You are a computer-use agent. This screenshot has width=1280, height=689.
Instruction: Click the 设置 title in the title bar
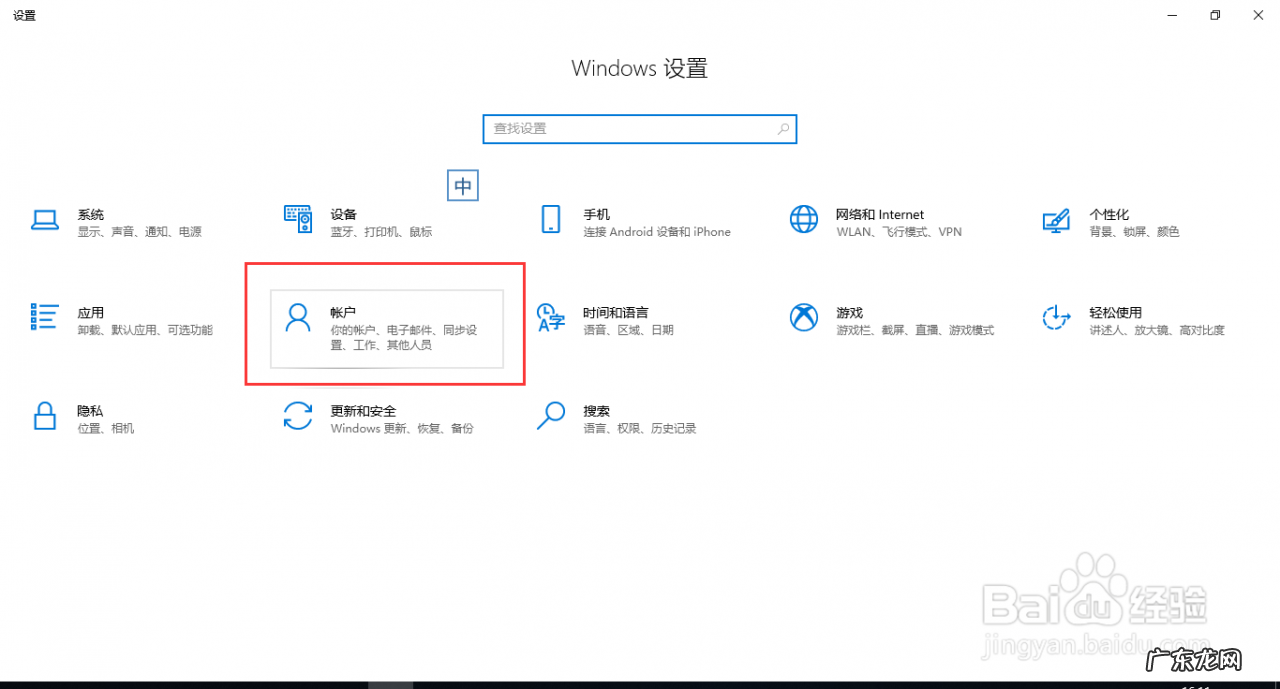(x=24, y=14)
